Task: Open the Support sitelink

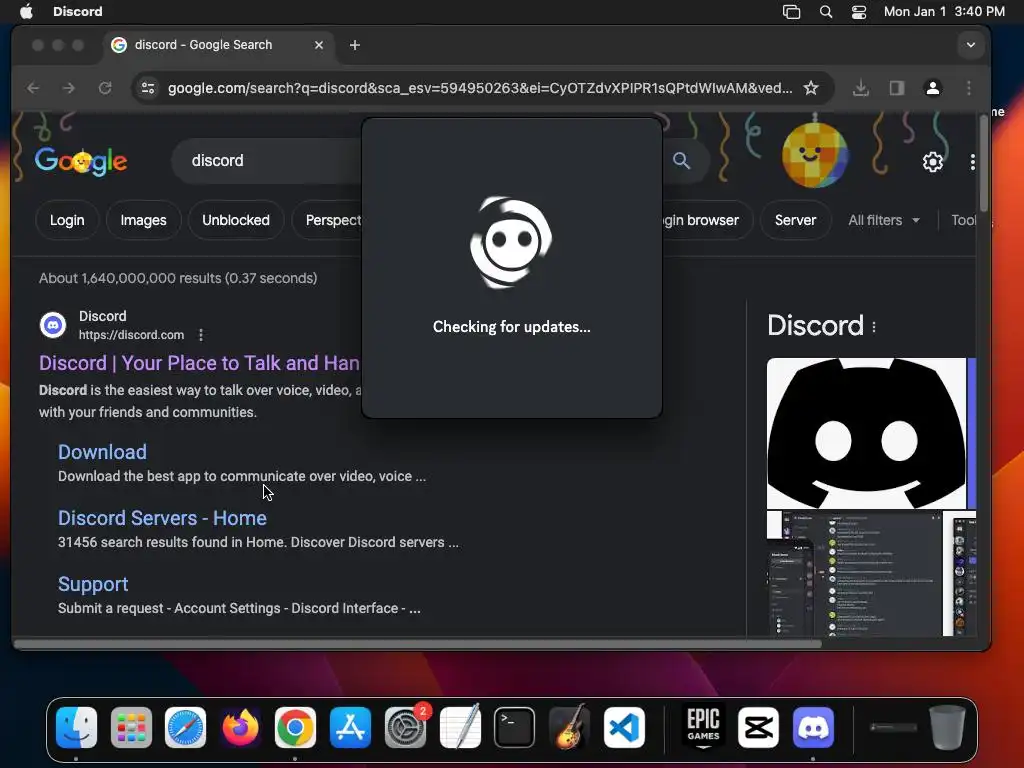Action: tap(93, 584)
